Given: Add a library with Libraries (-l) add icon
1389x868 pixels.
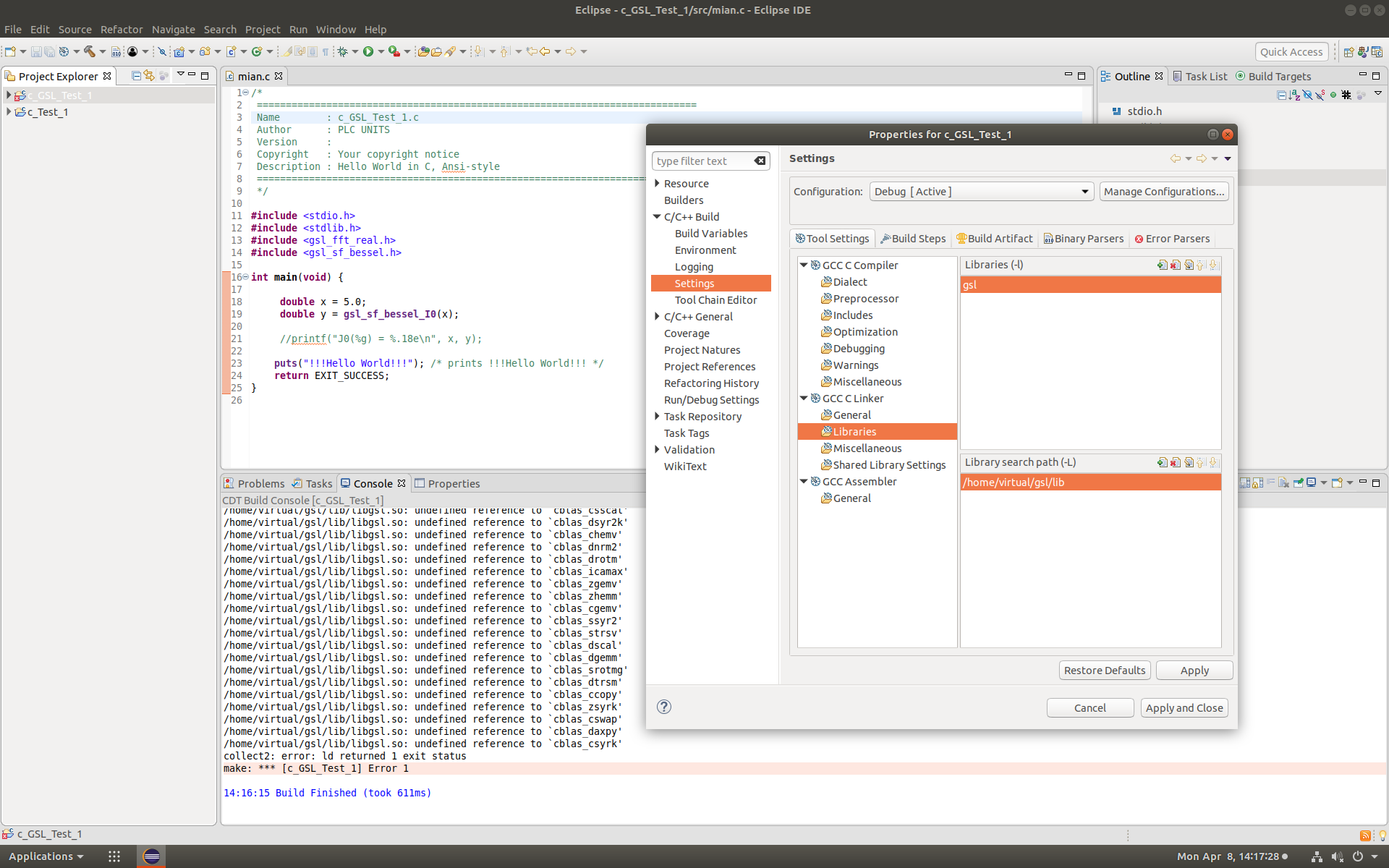Looking at the screenshot, I should click(x=1162, y=265).
